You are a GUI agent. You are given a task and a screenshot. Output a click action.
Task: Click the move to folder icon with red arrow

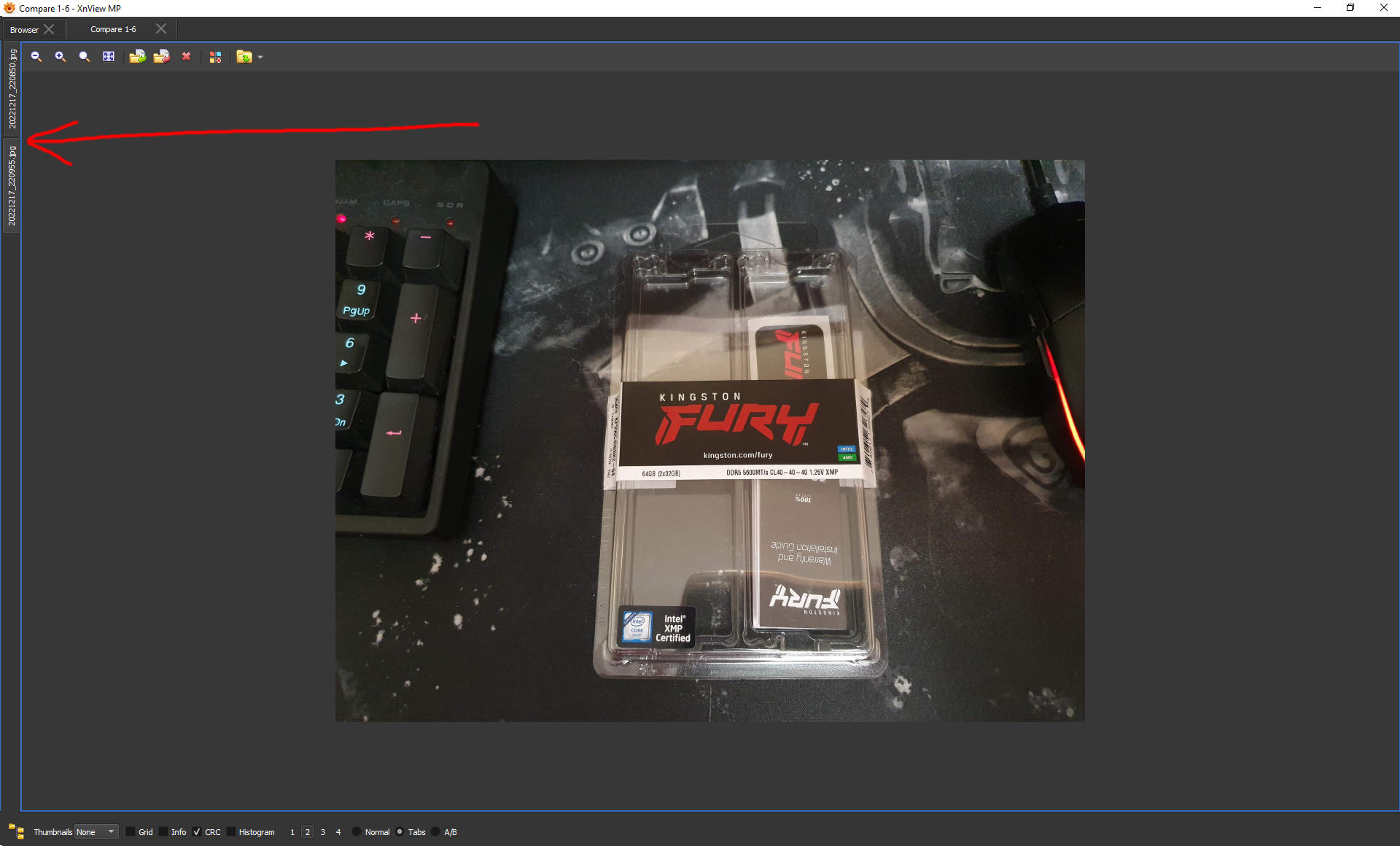[161, 57]
